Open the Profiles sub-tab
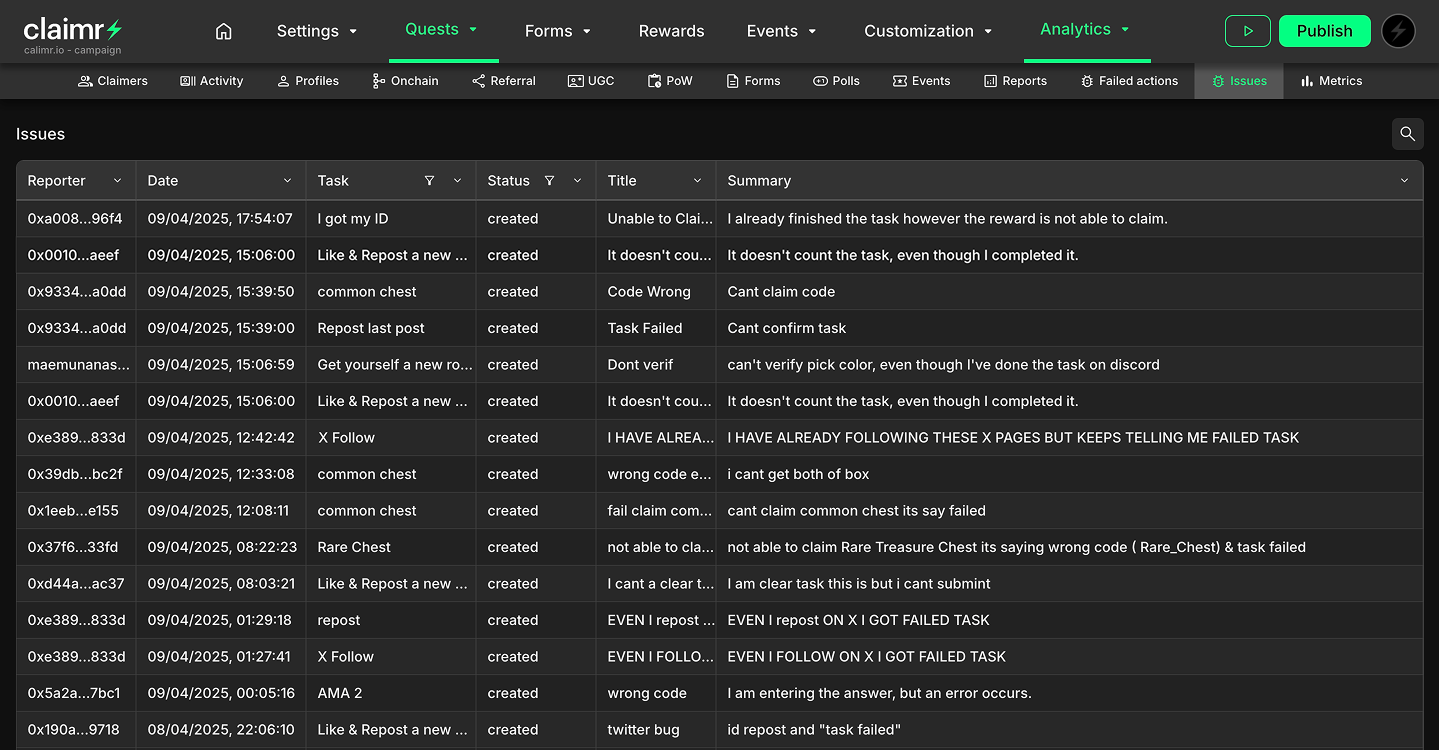The width and height of the screenshot is (1439, 750). (x=308, y=81)
